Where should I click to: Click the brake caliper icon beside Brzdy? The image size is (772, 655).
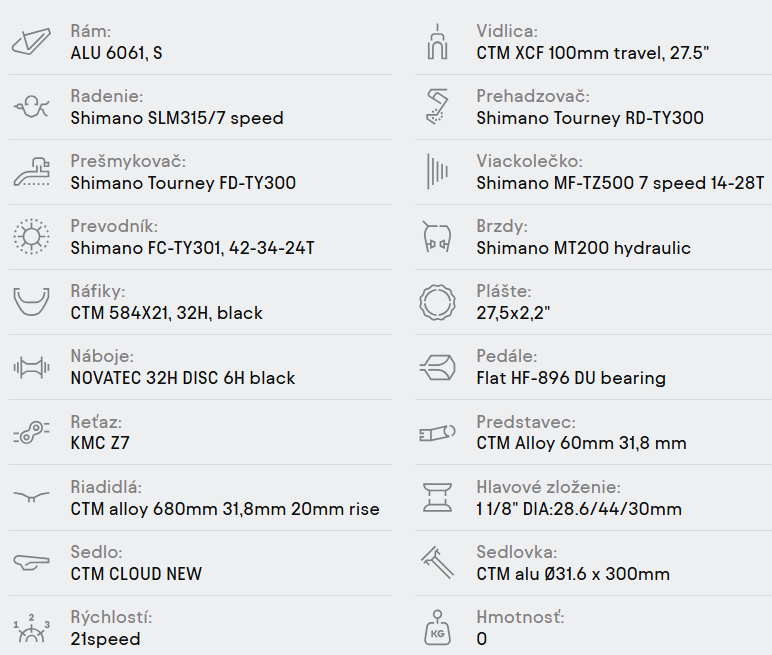tap(436, 237)
